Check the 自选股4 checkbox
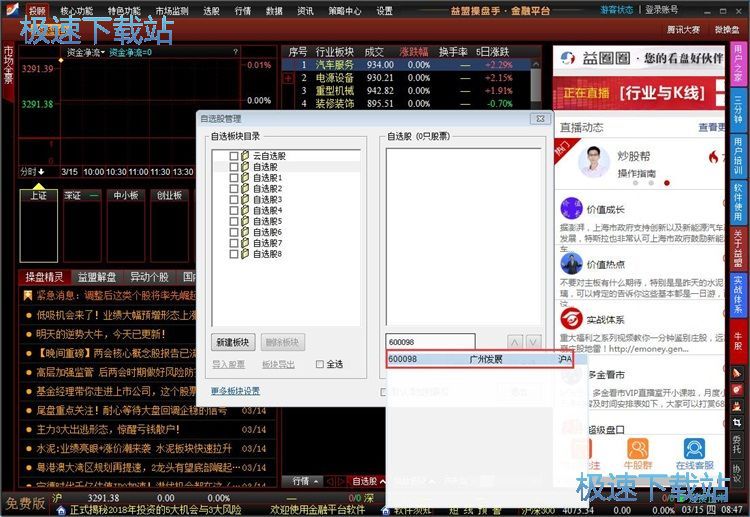 tap(234, 210)
